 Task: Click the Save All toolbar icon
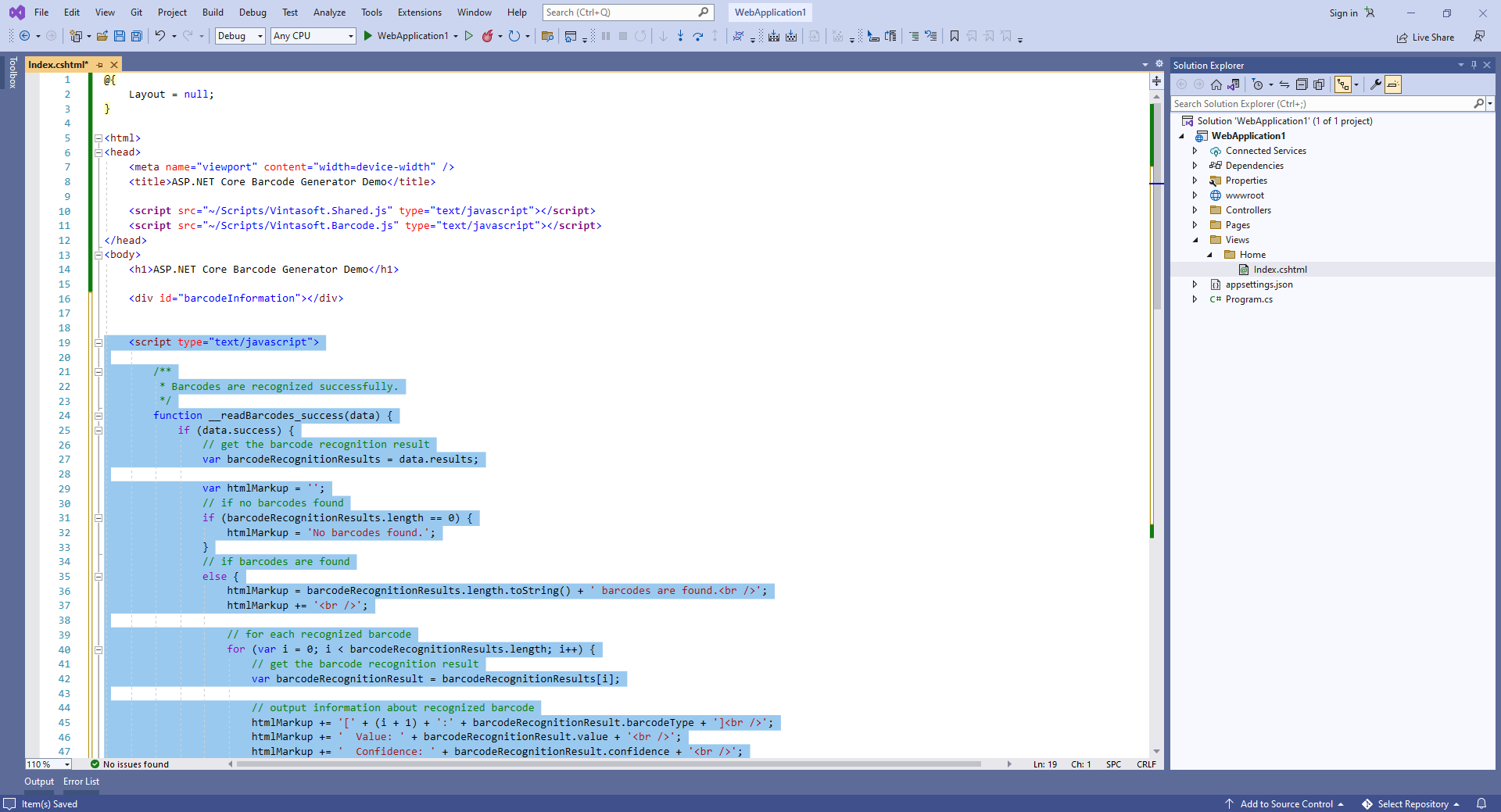pos(137,36)
